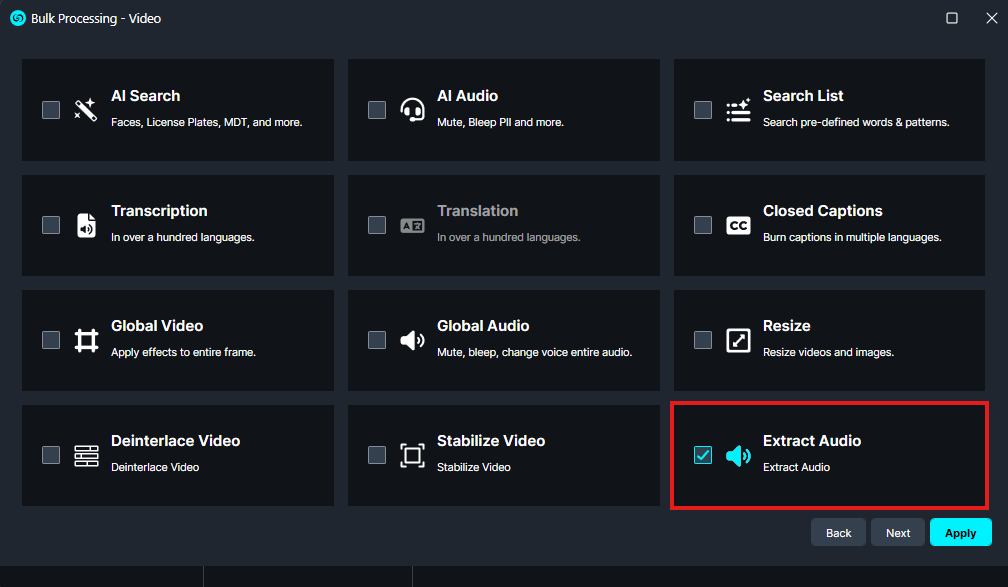The image size is (1008, 587).
Task: Maximize the Bulk Processing window
Action: click(x=952, y=18)
